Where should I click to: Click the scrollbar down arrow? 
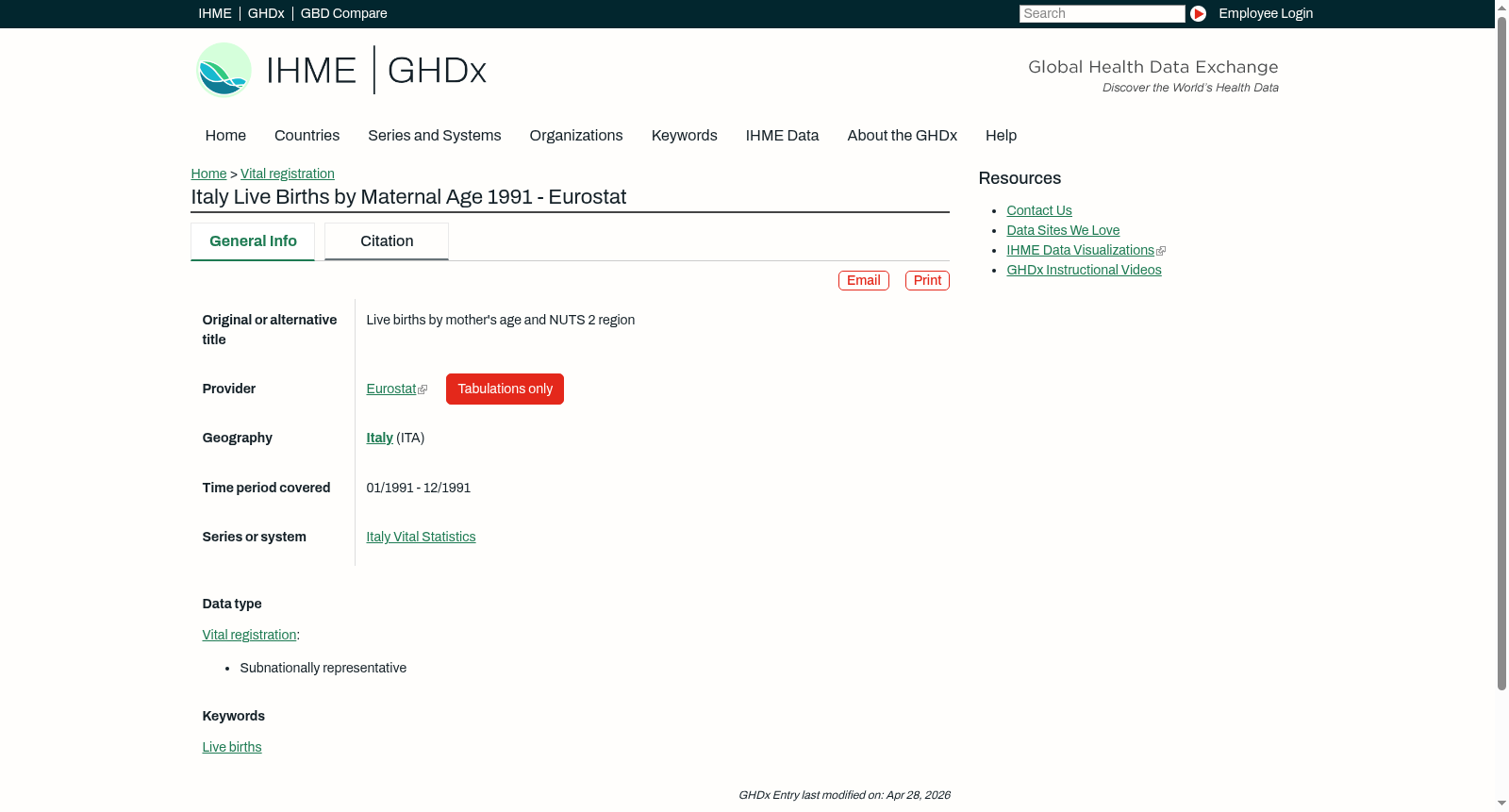1501,804
